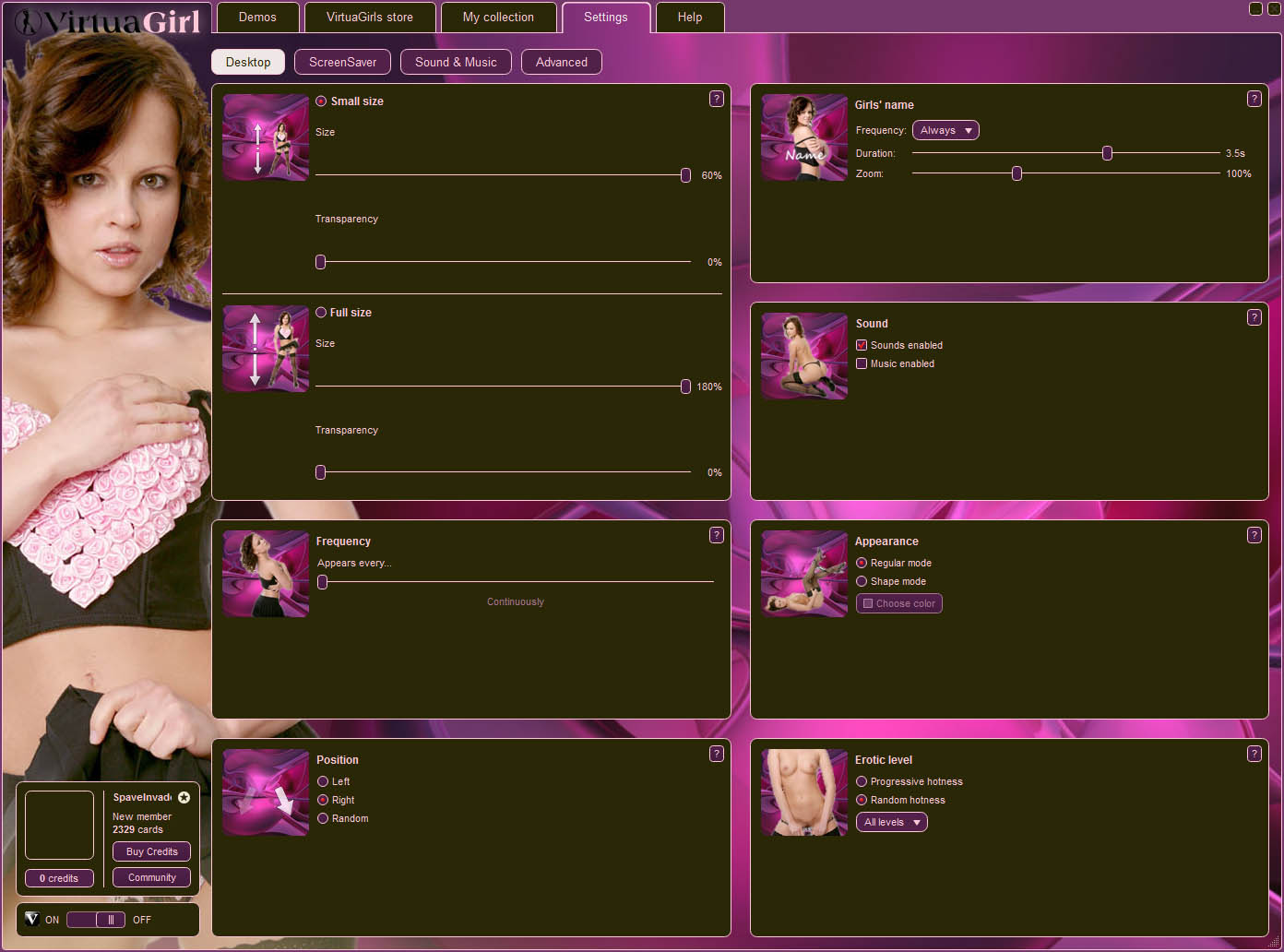Viewport: 1284px width, 952px height.
Task: Click the Erotic level help icon
Action: tap(1254, 754)
